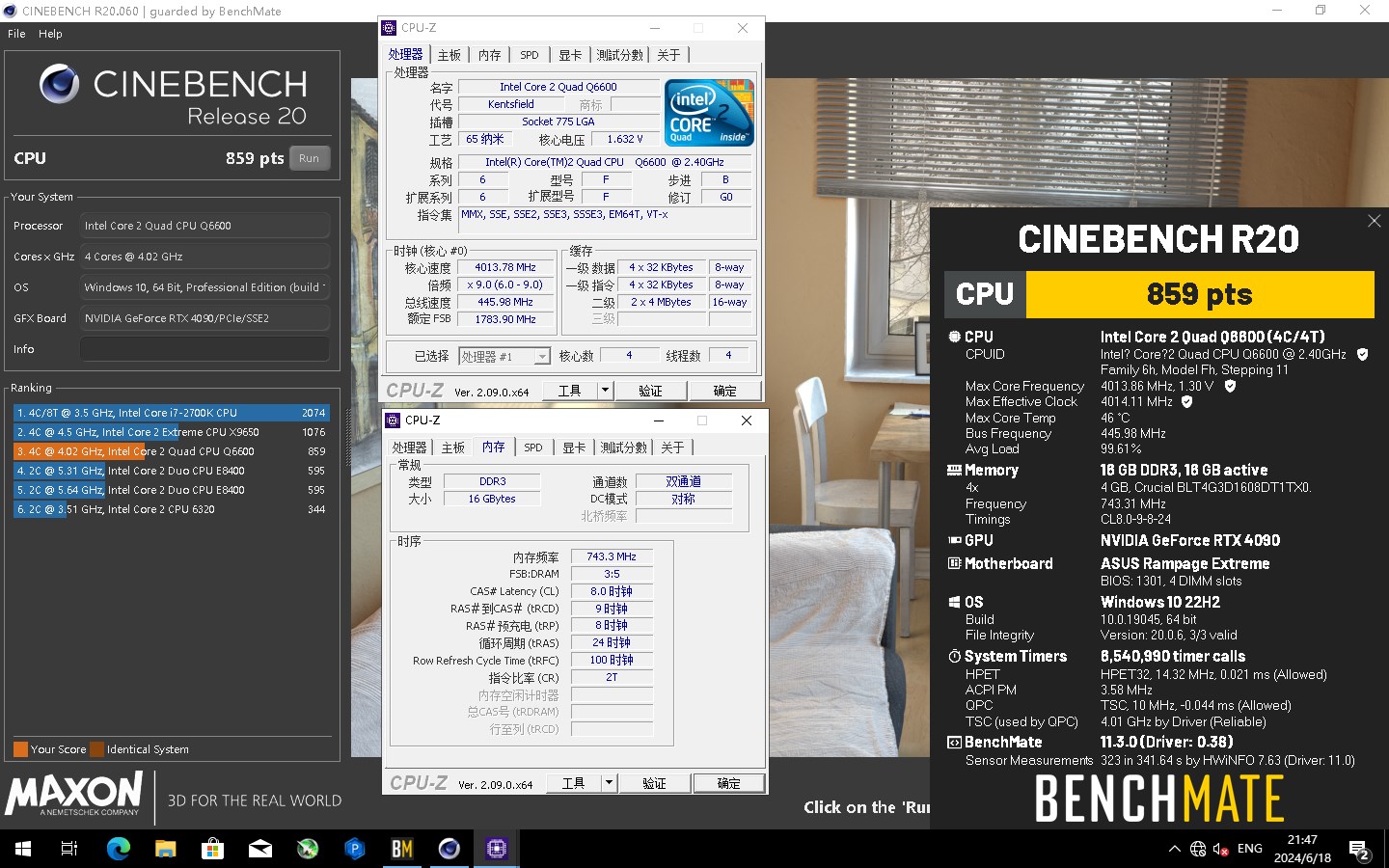The image size is (1389, 868).
Task: Open File Explorer from the taskbar
Action: [165, 849]
